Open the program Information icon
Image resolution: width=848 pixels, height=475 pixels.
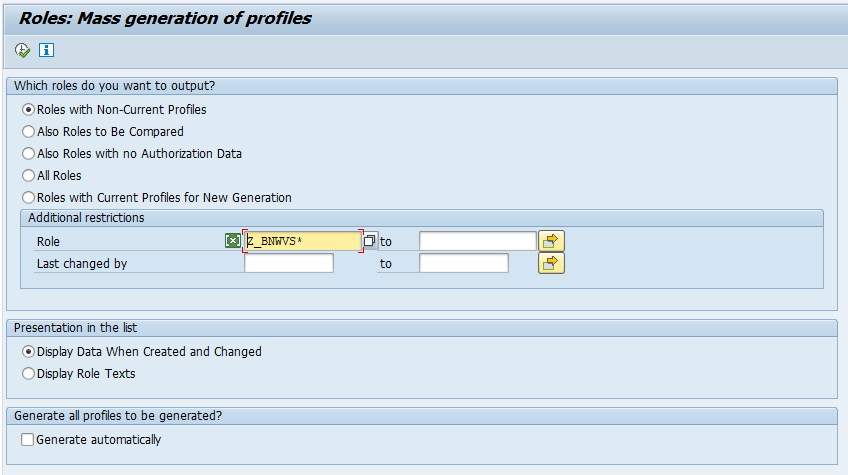46,50
